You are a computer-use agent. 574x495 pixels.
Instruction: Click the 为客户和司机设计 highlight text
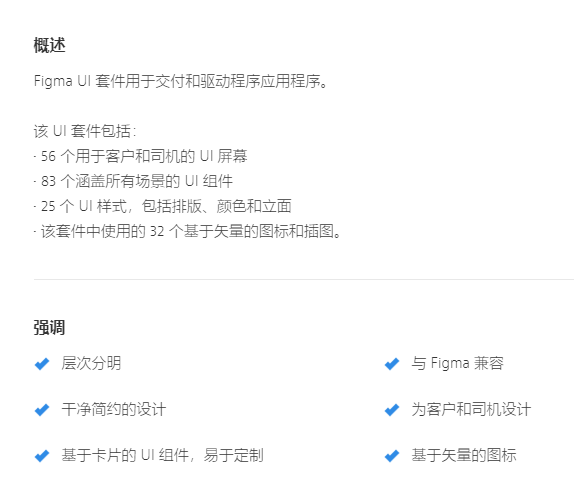[x=471, y=409]
